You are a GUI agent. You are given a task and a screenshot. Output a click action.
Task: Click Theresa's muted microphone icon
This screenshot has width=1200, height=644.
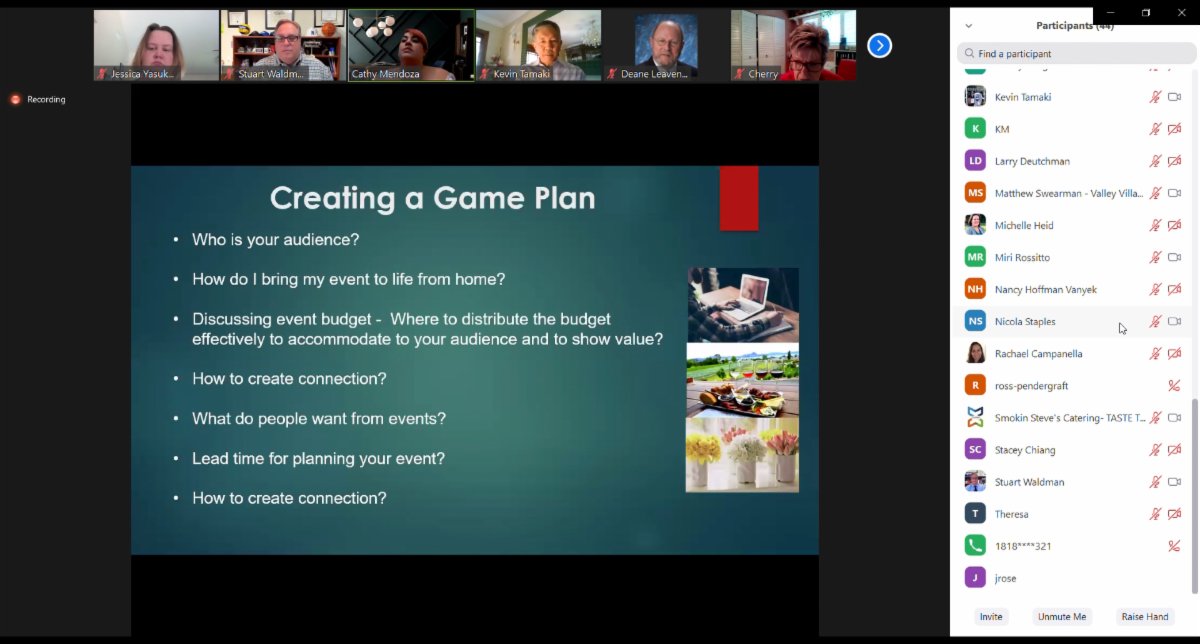click(1155, 513)
